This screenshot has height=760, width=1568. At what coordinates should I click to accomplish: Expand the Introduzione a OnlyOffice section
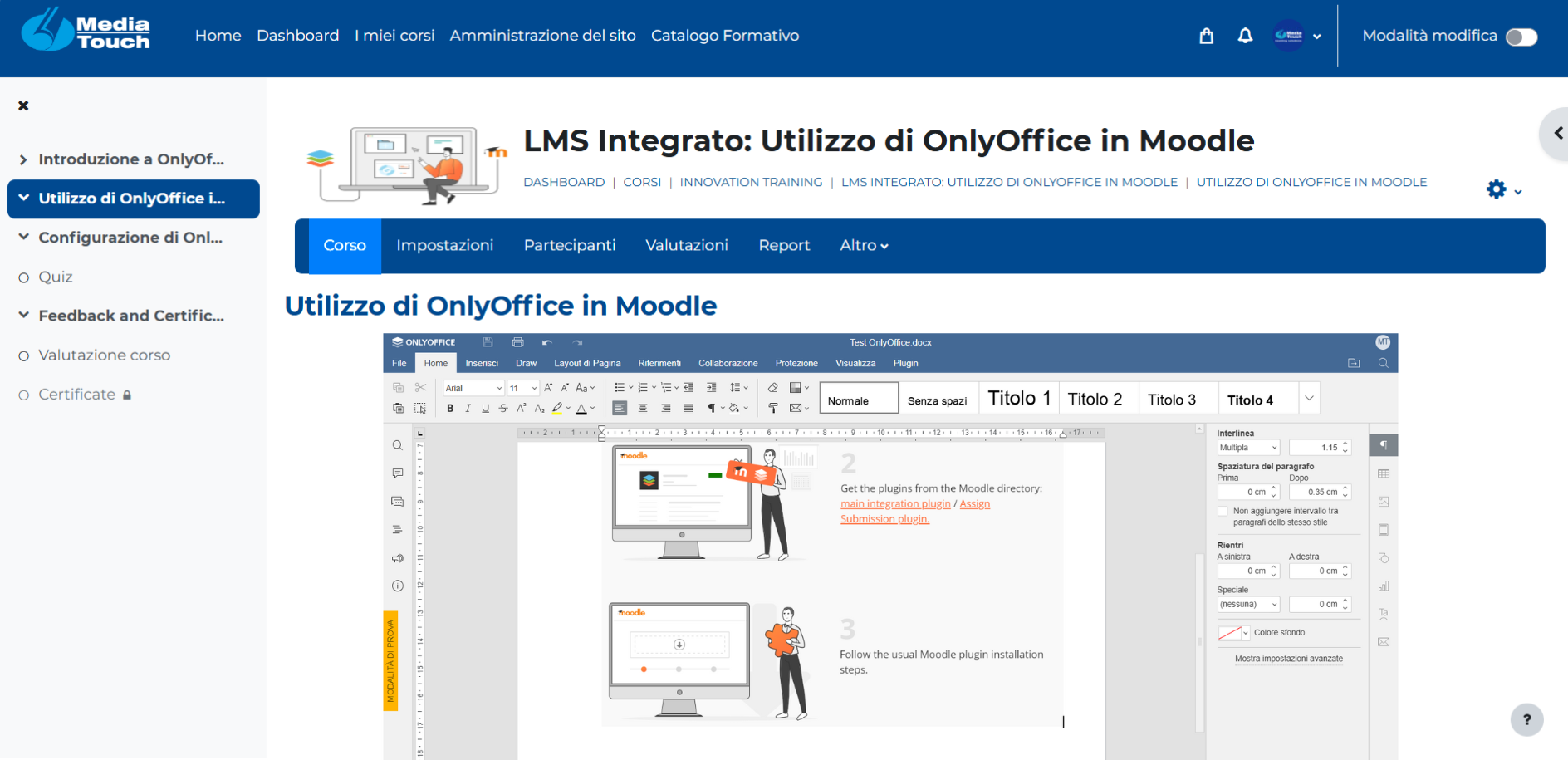23,159
